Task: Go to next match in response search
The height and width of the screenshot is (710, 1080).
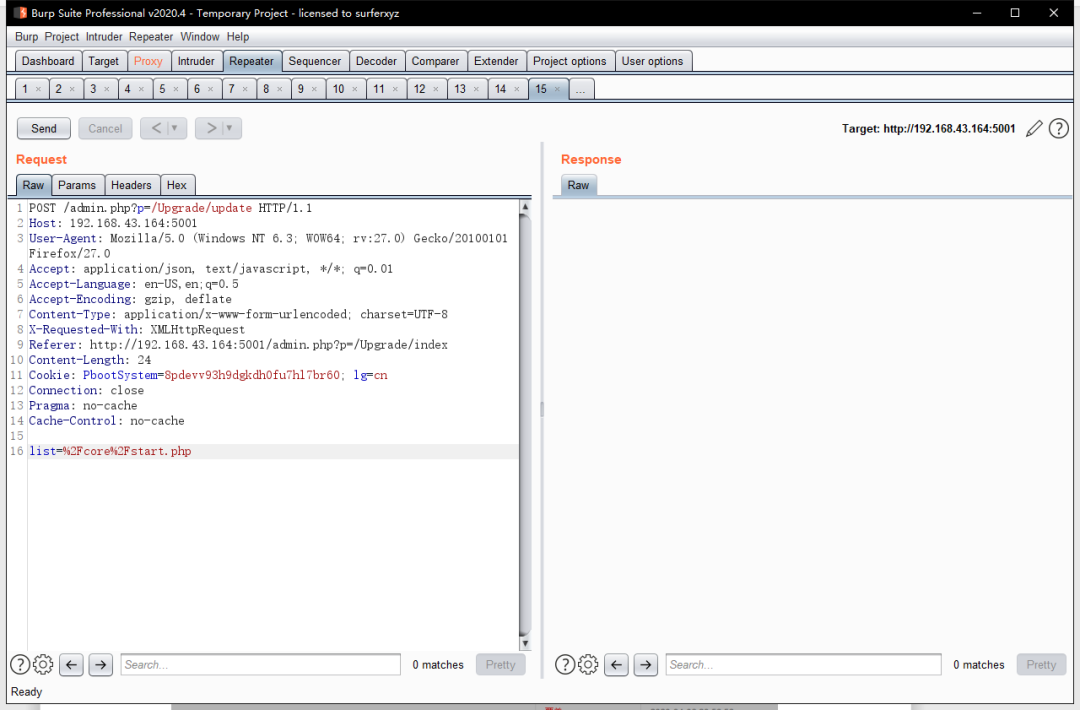Action: click(646, 665)
